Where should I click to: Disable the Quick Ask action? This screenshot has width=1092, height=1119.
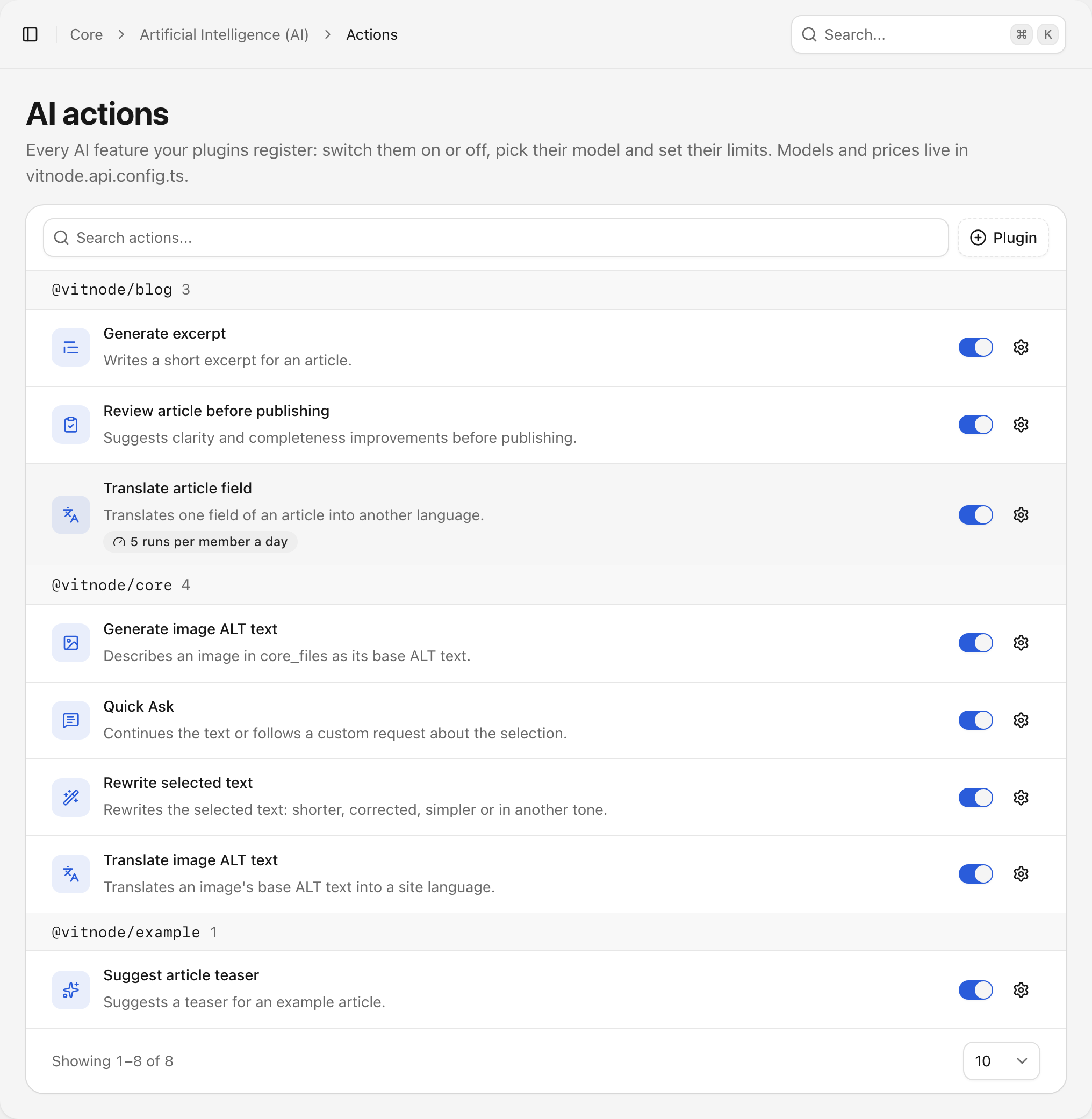[x=975, y=720]
